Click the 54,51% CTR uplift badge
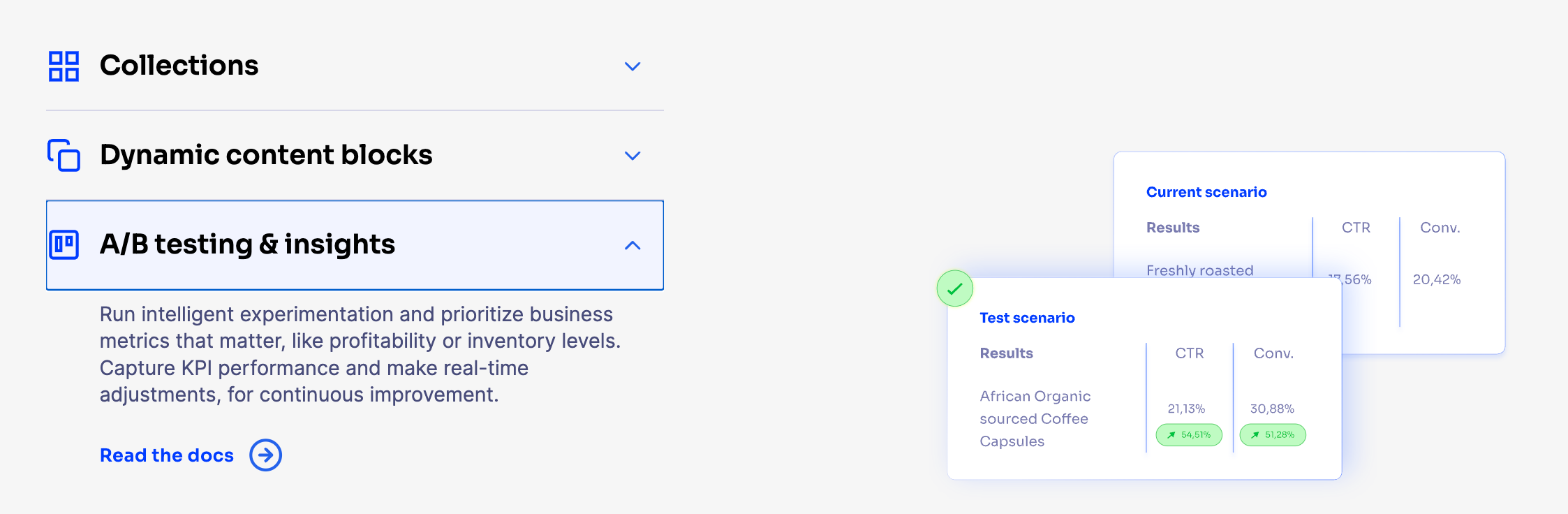Screen dimensions: 1568x514 pyautogui.click(x=1189, y=434)
